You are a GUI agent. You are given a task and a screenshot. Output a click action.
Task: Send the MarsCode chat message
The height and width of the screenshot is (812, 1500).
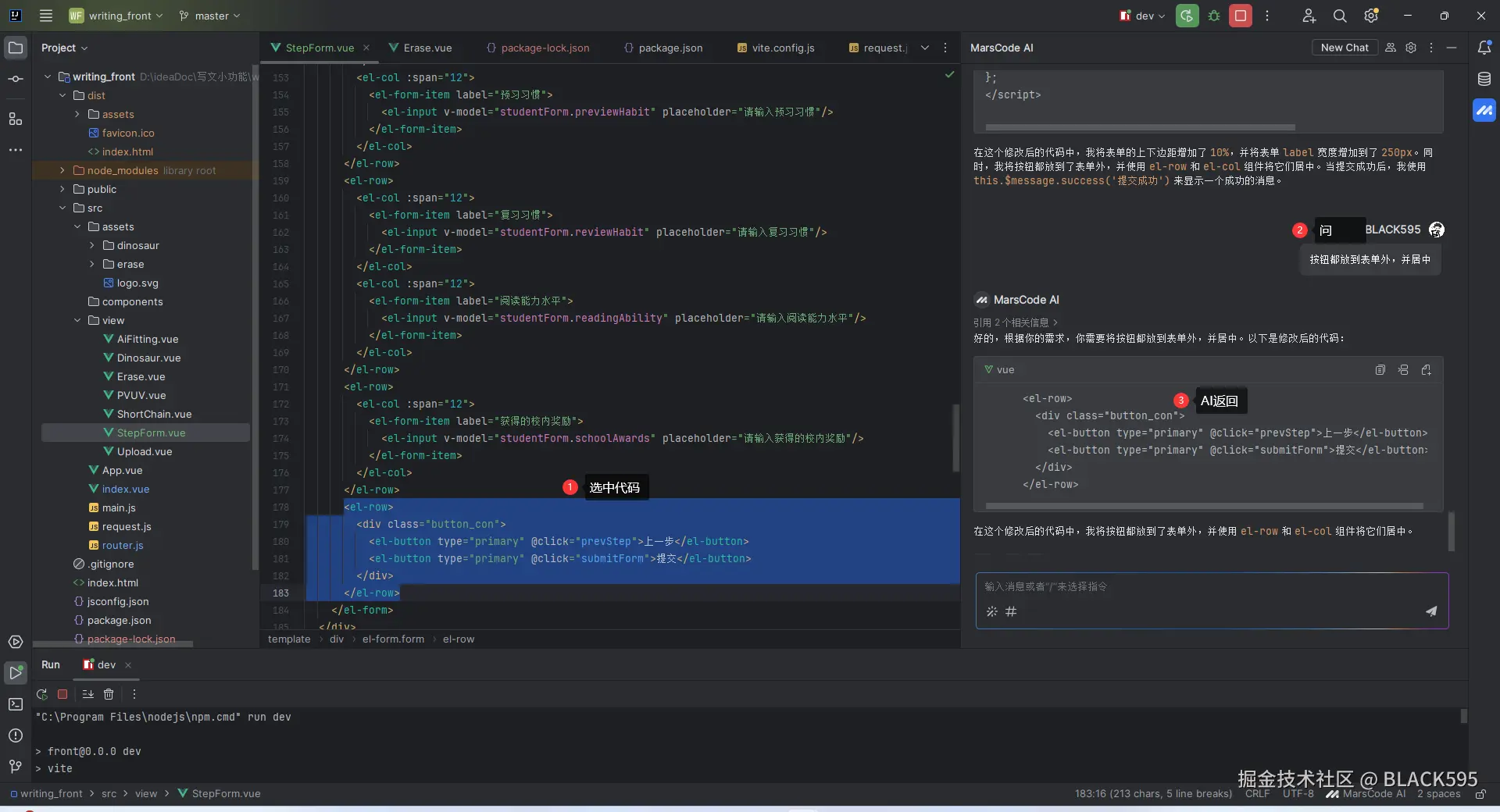pos(1431,611)
